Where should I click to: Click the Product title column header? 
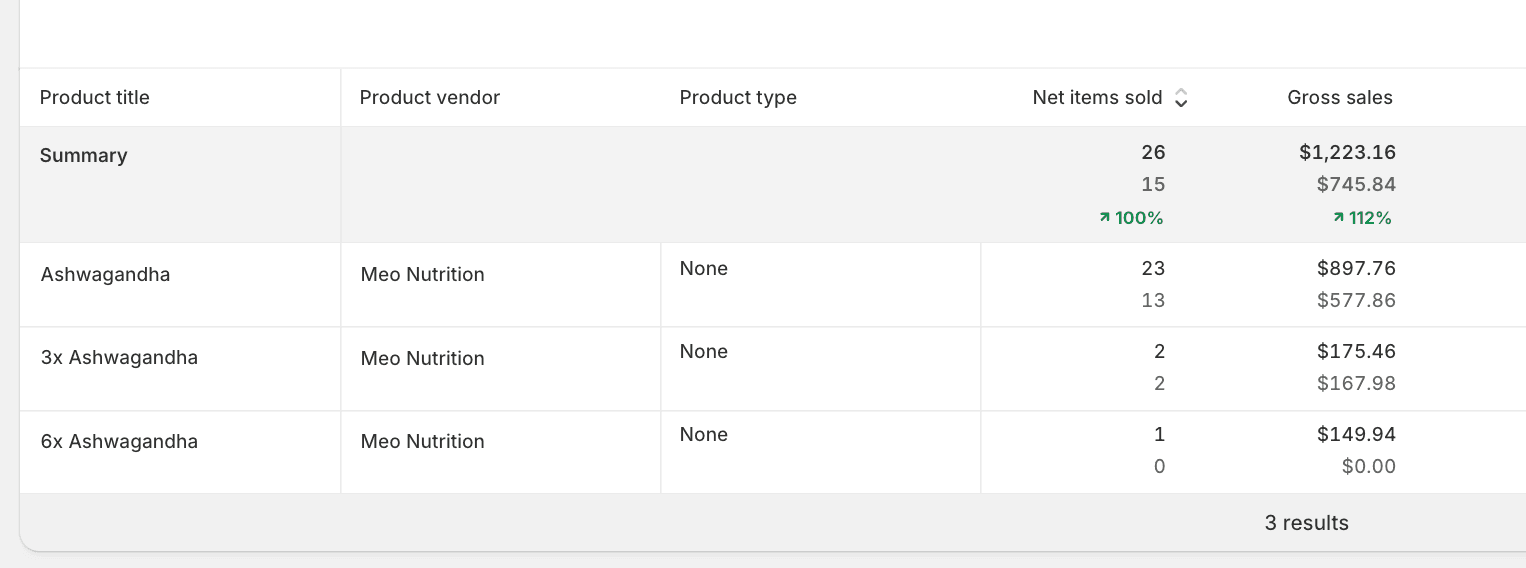tap(95, 98)
